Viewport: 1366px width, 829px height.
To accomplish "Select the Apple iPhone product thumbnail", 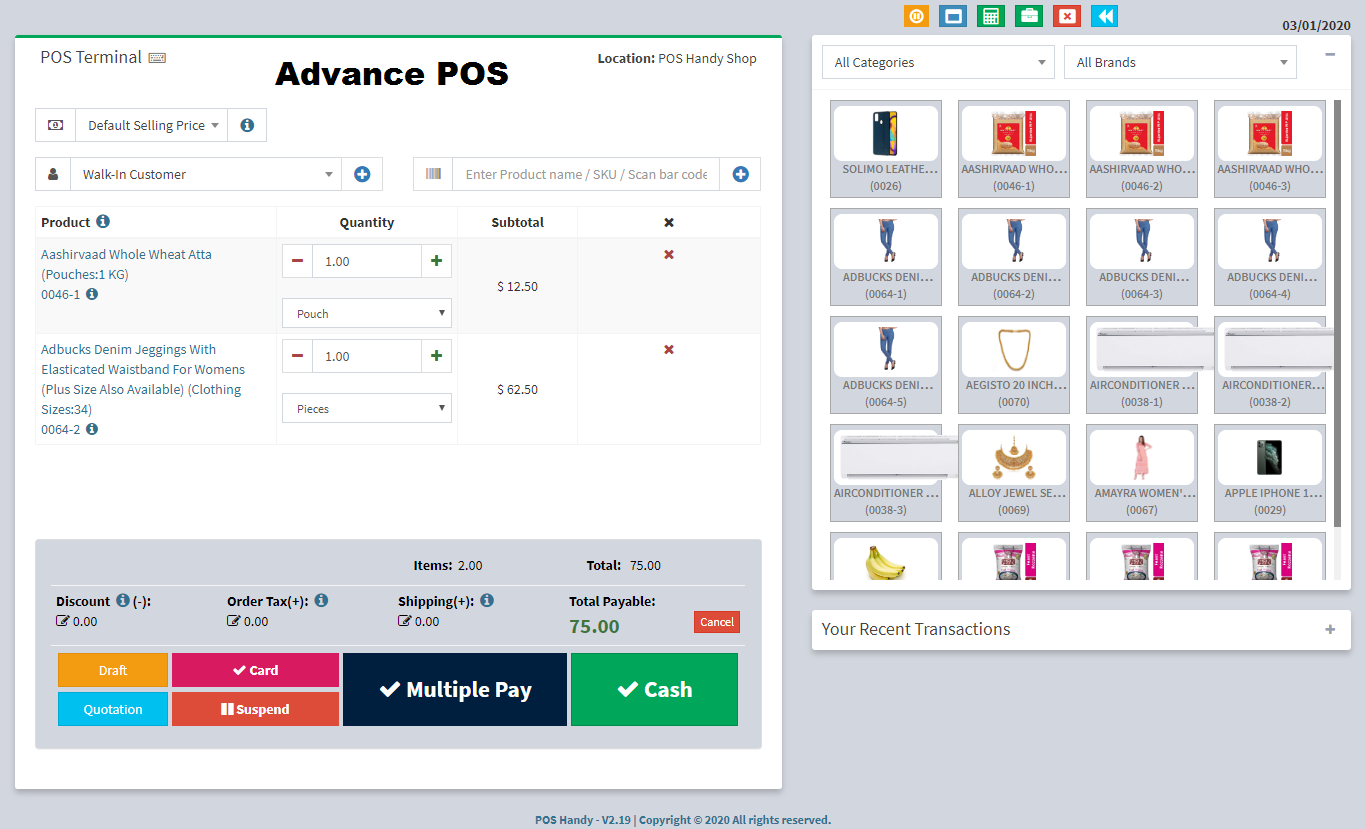I will tap(1269, 472).
